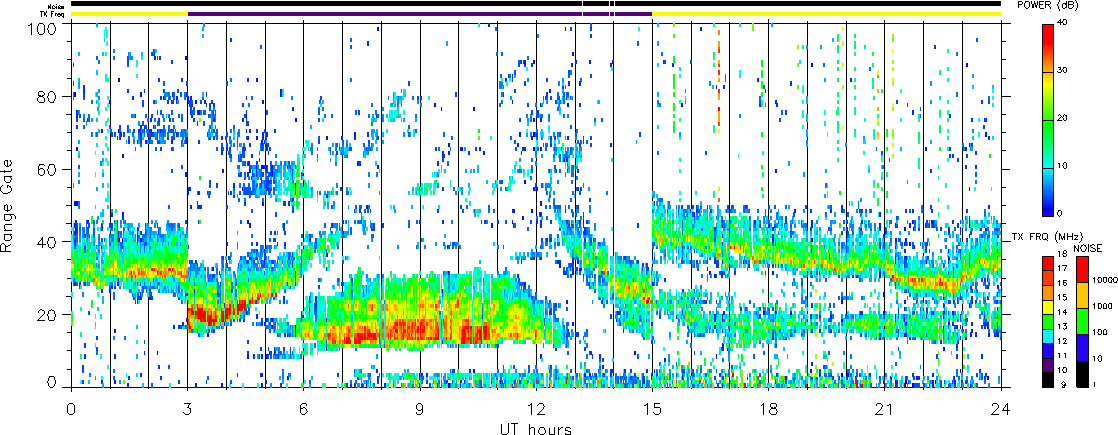1118x435 pixels.
Task: Click UT hours tick label 3
Action: click(188, 409)
